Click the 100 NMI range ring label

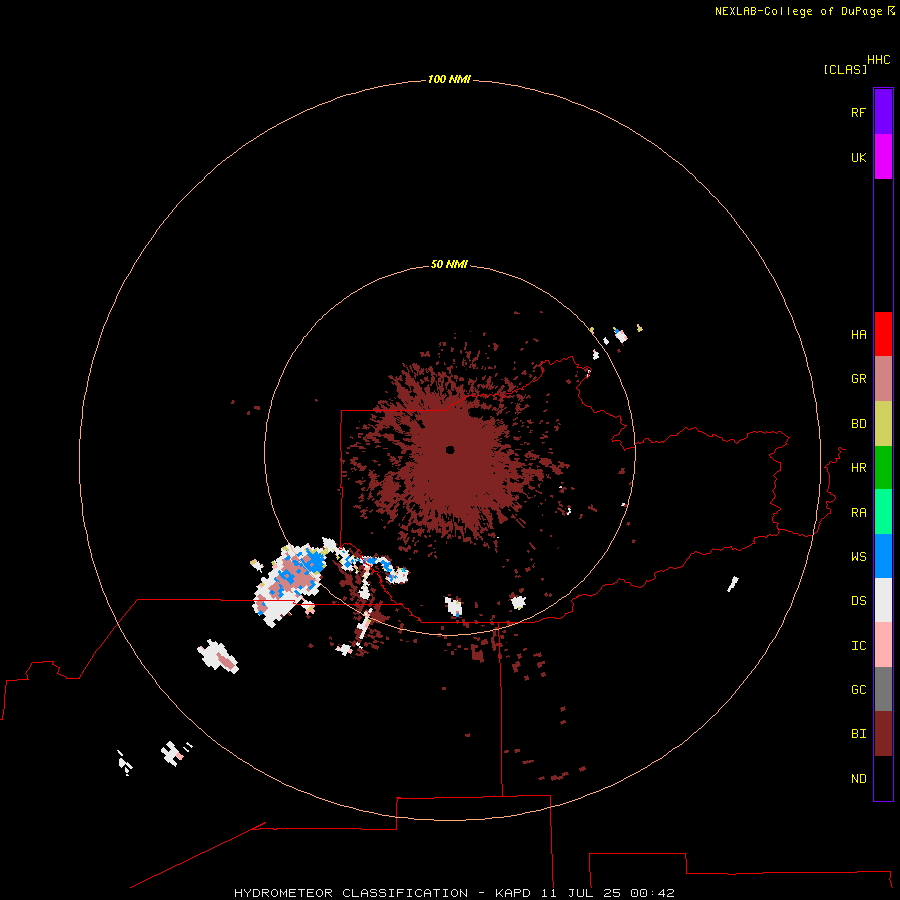pos(449,79)
